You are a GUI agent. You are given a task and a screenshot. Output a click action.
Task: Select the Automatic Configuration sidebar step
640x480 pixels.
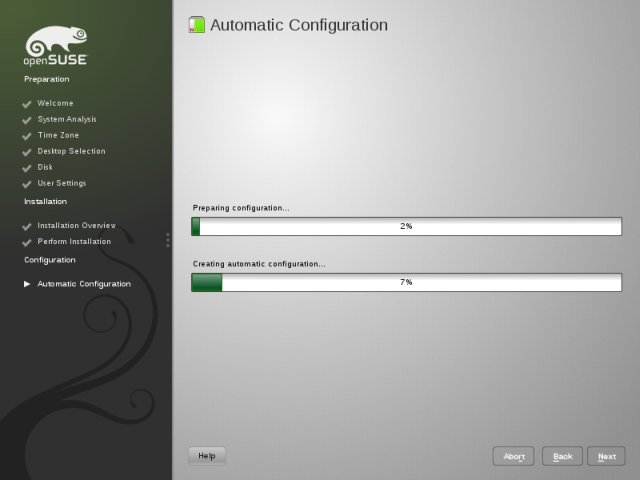(x=84, y=284)
